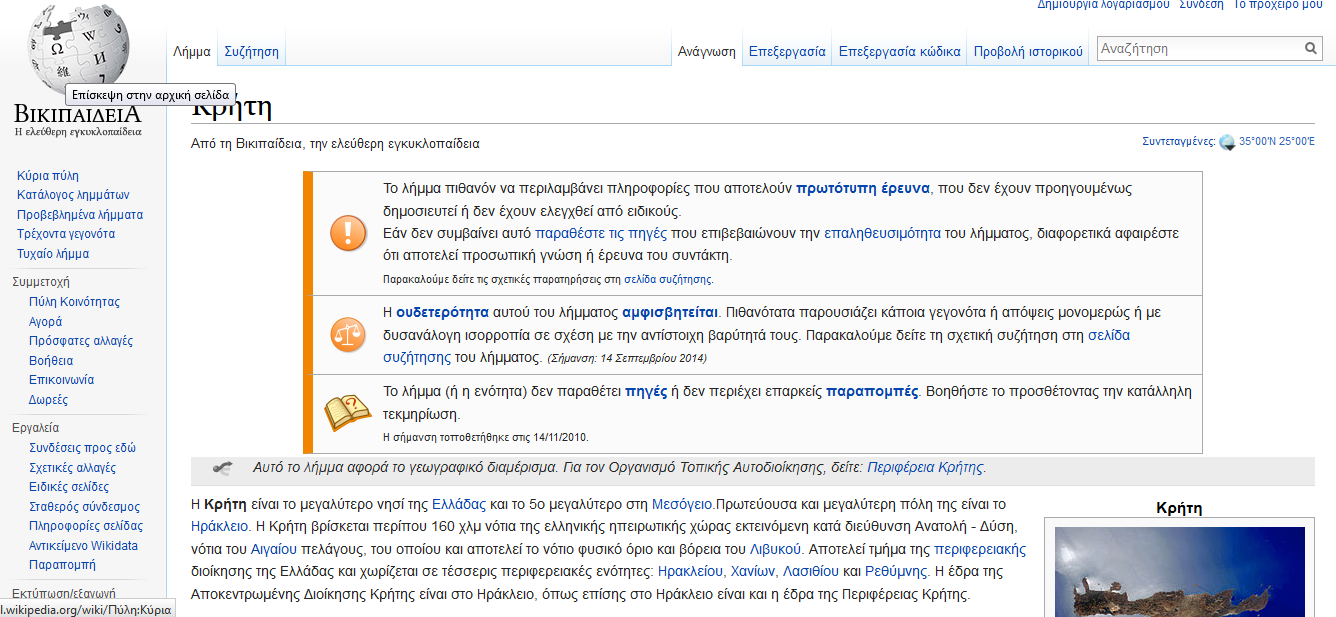The width and height of the screenshot is (1336, 617).
Task: Open Αγορά sidebar link
Action: tap(45, 321)
